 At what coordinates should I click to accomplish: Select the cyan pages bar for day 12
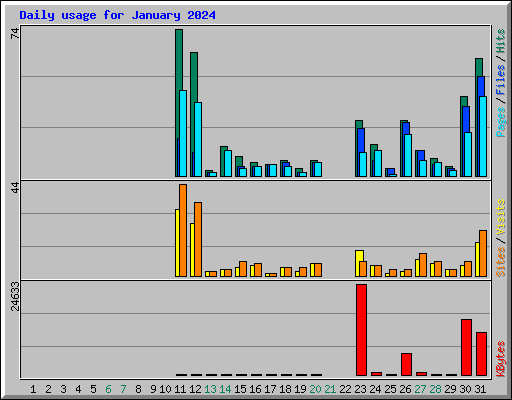[x=198, y=139]
